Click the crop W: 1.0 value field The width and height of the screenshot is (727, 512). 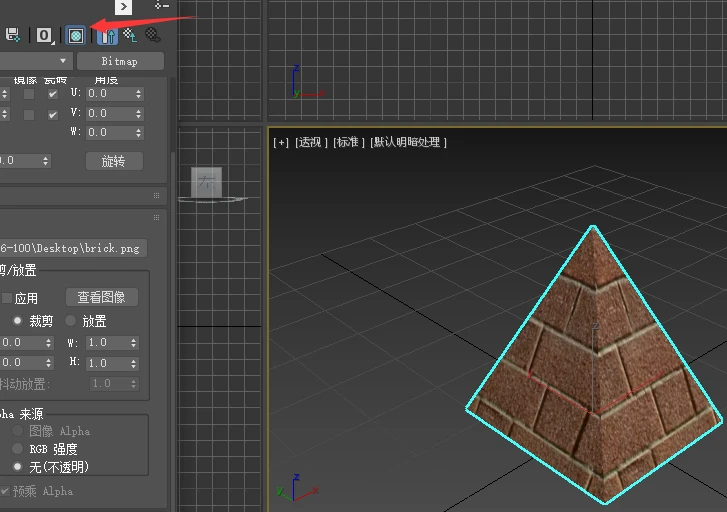(x=107, y=343)
